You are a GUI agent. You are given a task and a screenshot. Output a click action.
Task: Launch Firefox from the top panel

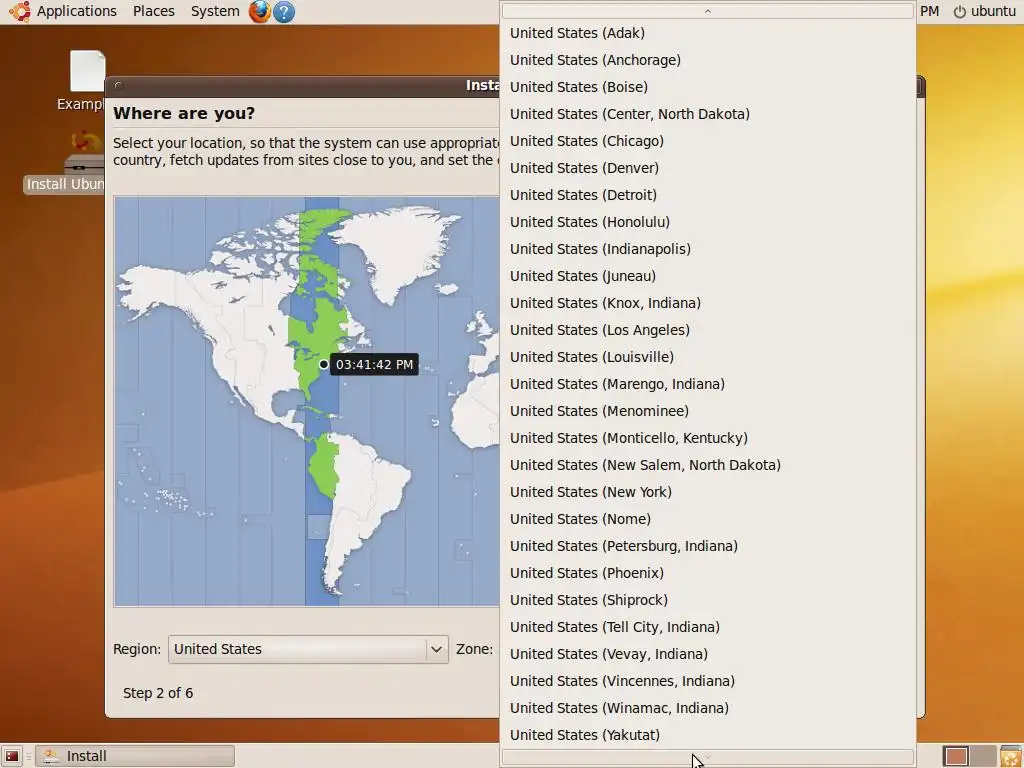click(259, 12)
